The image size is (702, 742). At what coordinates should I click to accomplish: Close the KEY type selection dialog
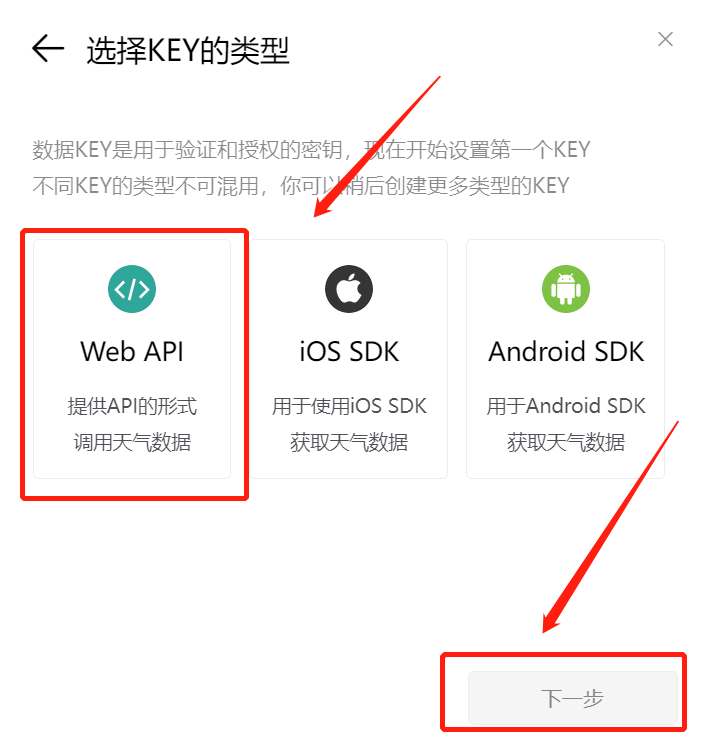coord(665,39)
